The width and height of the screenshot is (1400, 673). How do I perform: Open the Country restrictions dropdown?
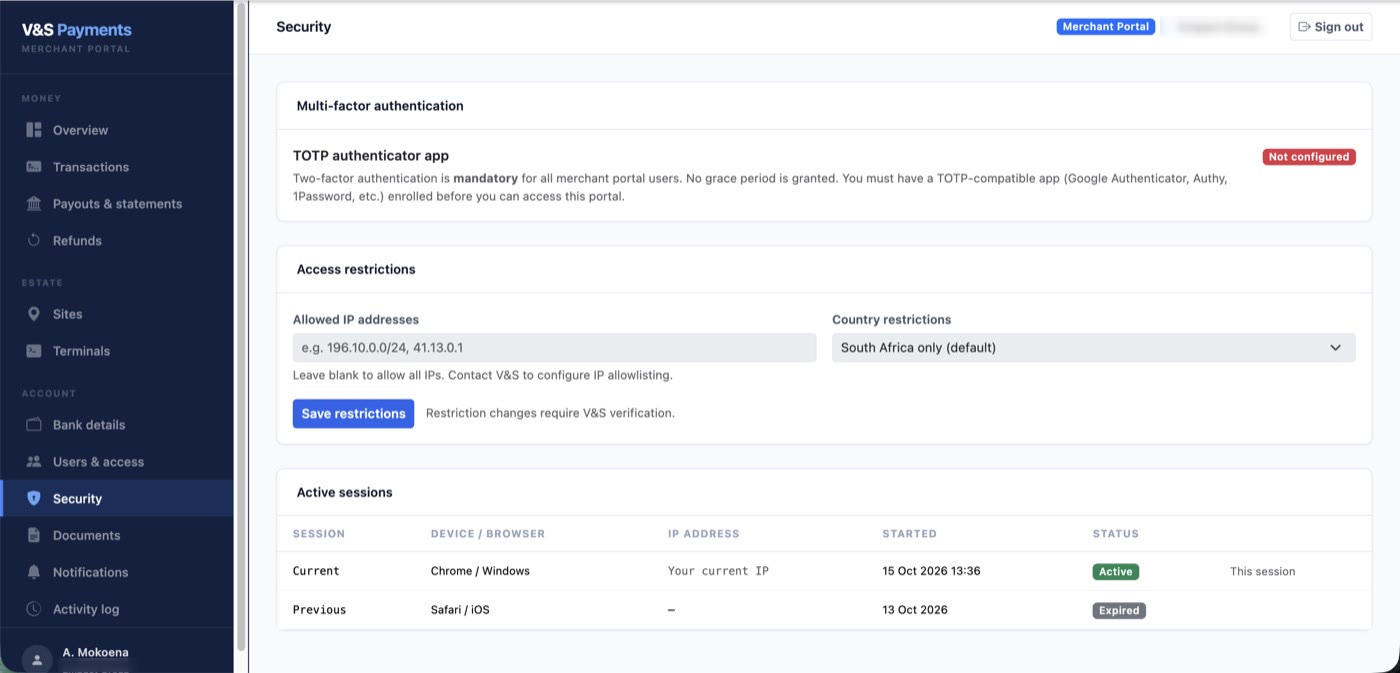(1093, 348)
